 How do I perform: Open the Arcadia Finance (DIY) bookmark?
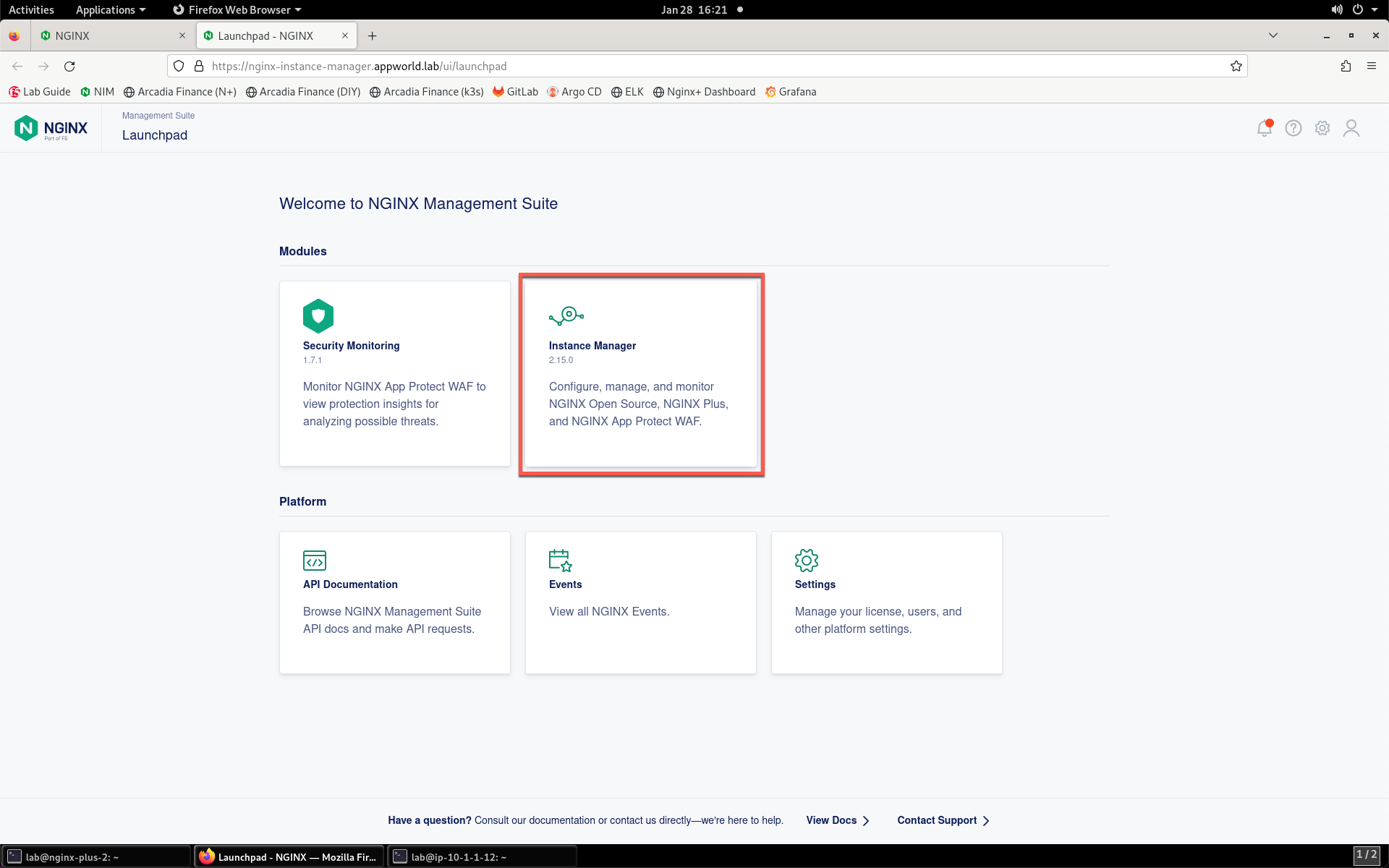(303, 92)
